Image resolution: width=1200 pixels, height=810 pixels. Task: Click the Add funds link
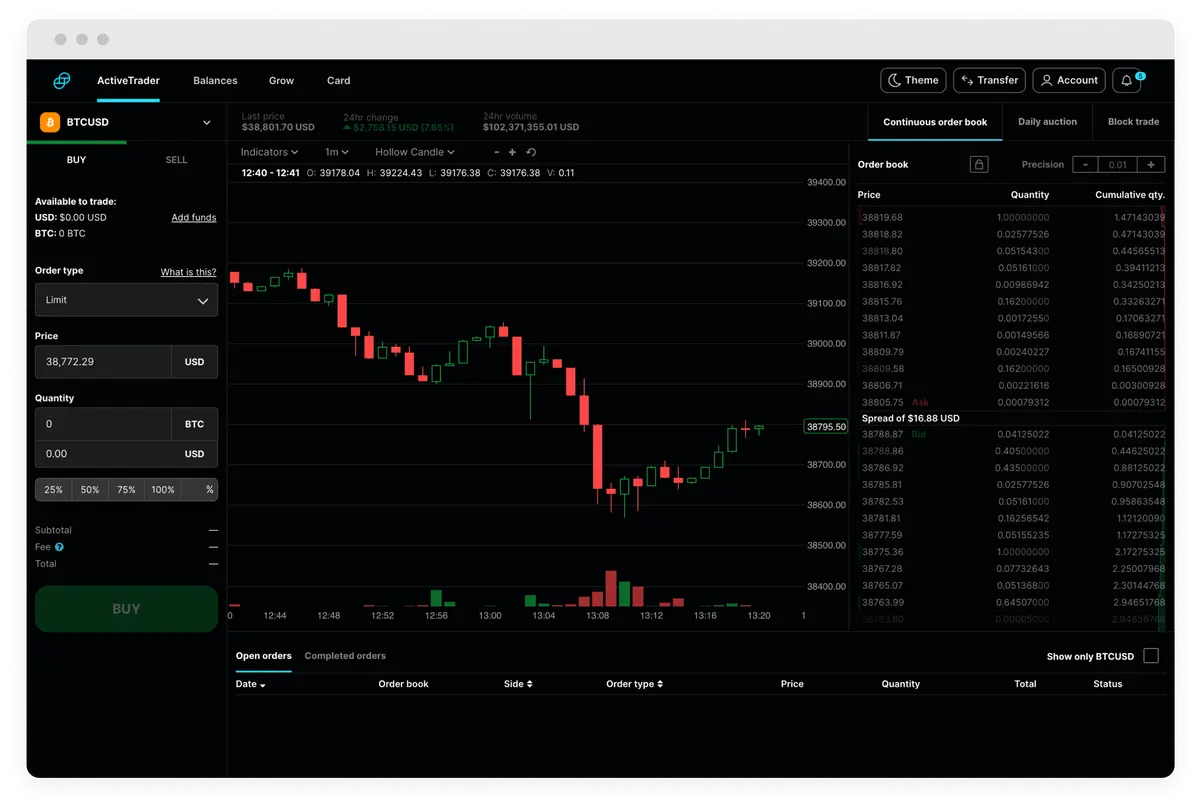pyautogui.click(x=194, y=218)
